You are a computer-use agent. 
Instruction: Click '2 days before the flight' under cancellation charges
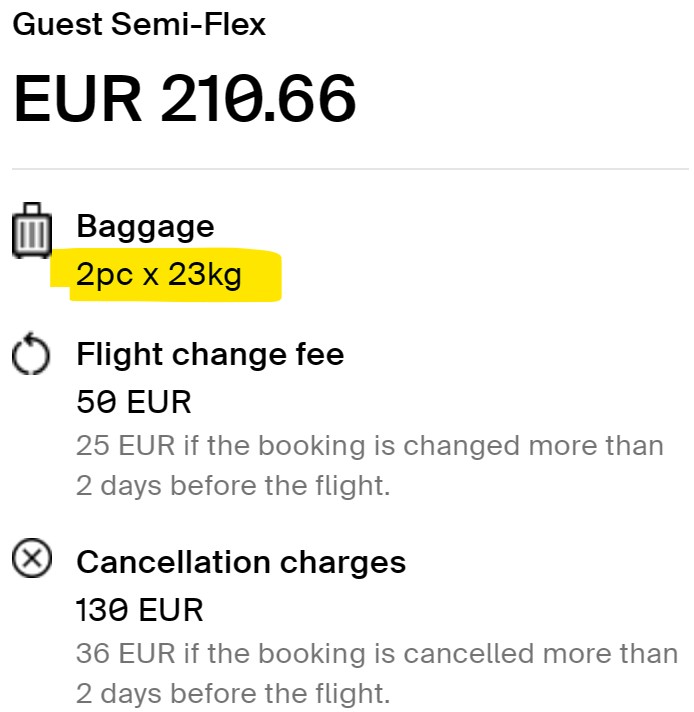233,694
